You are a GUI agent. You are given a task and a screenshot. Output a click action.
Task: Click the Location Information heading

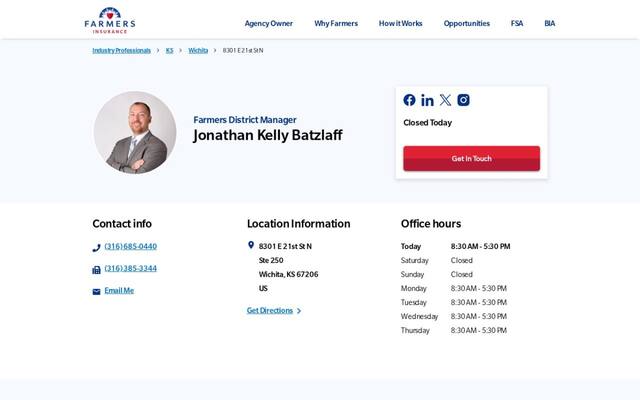coord(298,224)
